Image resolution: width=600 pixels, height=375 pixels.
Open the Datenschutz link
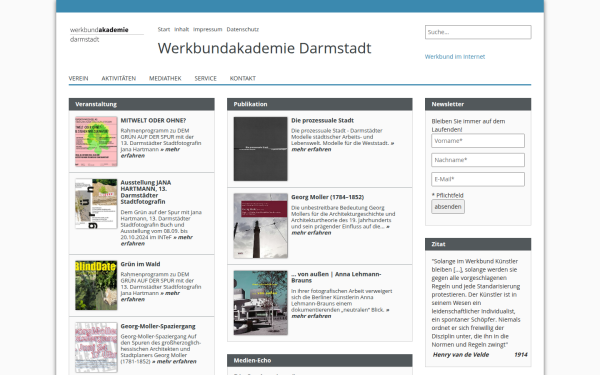click(243, 29)
